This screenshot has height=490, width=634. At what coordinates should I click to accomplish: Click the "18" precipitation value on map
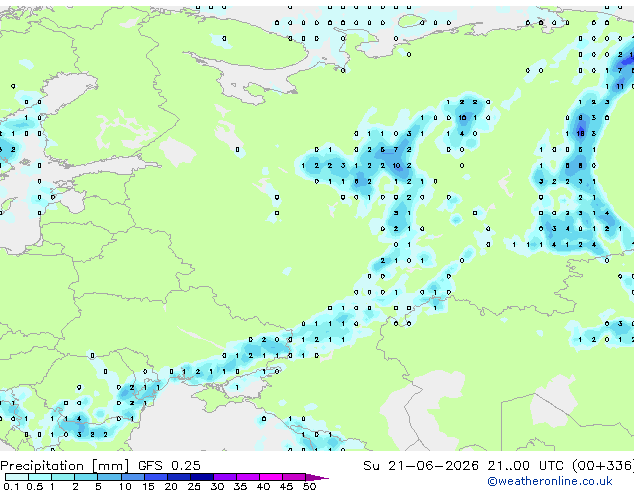click(x=581, y=134)
